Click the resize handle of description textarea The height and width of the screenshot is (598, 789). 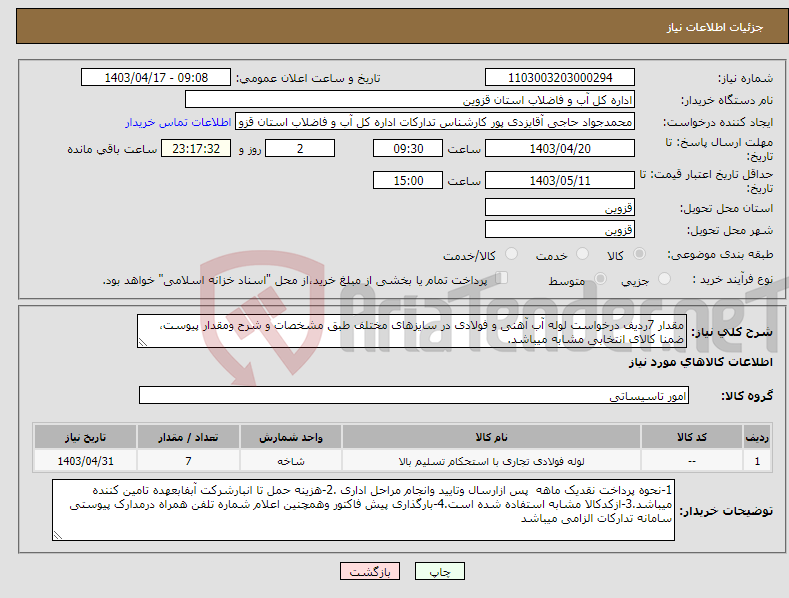pos(142,343)
